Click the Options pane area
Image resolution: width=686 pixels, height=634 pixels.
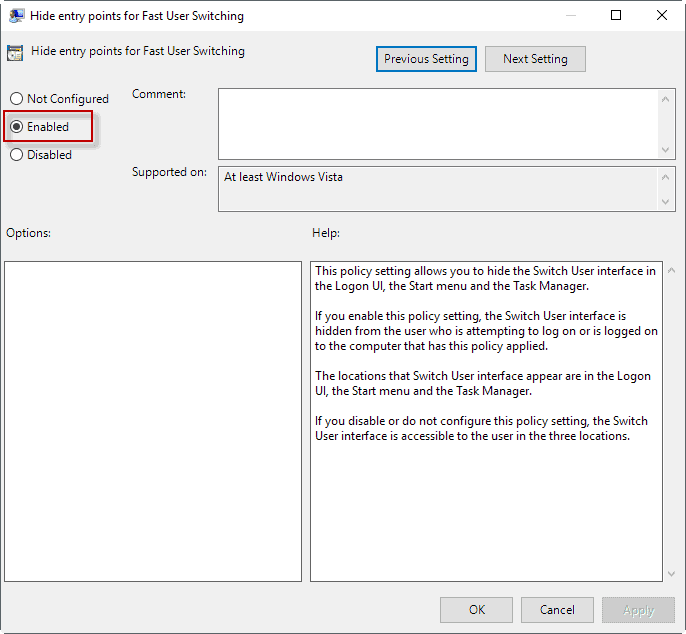153,421
